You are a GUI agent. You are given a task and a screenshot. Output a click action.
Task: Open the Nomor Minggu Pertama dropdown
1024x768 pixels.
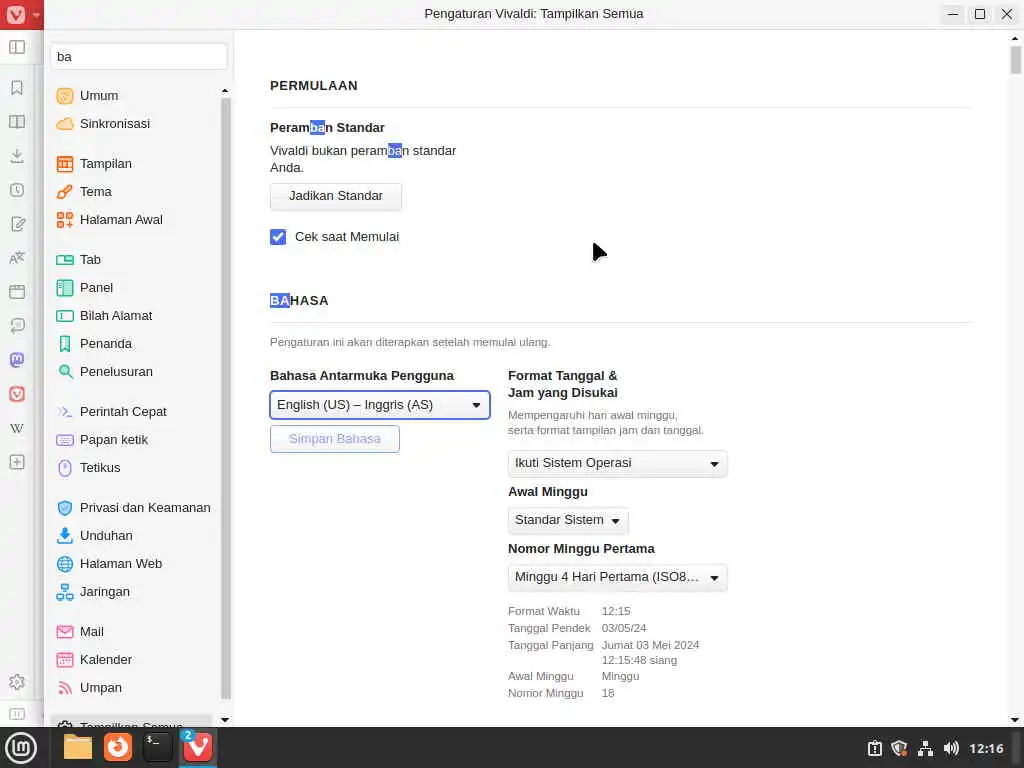(618, 577)
